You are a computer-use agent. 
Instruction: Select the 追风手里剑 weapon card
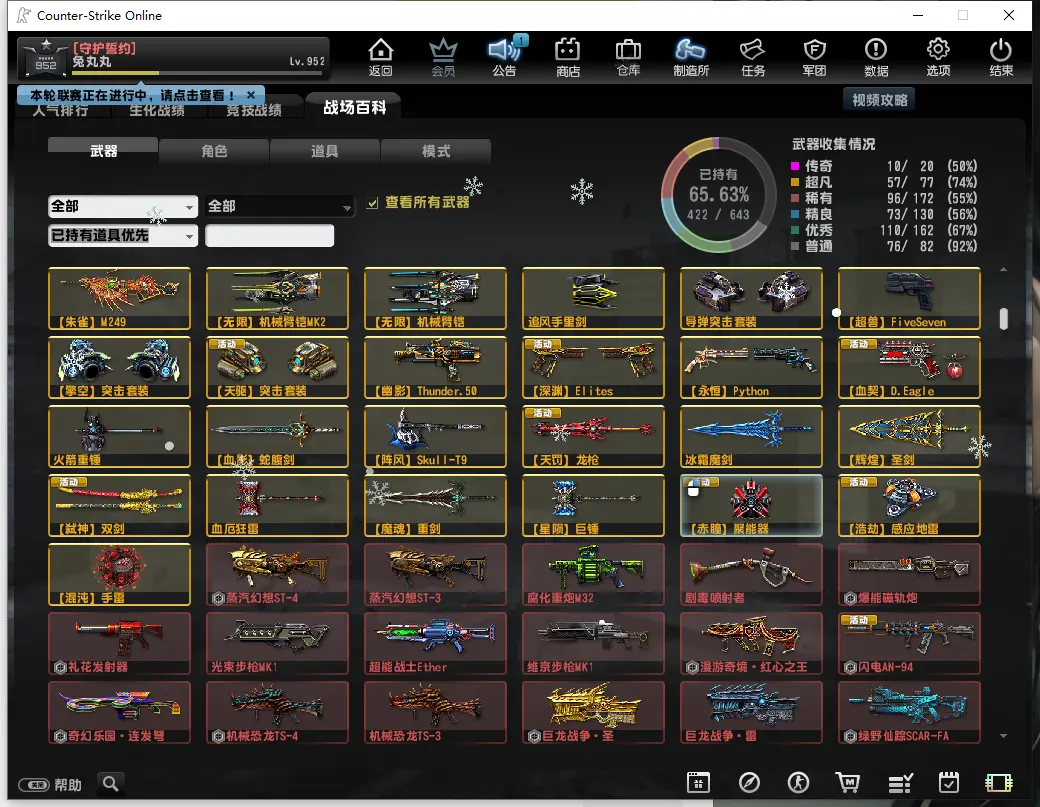pos(593,298)
